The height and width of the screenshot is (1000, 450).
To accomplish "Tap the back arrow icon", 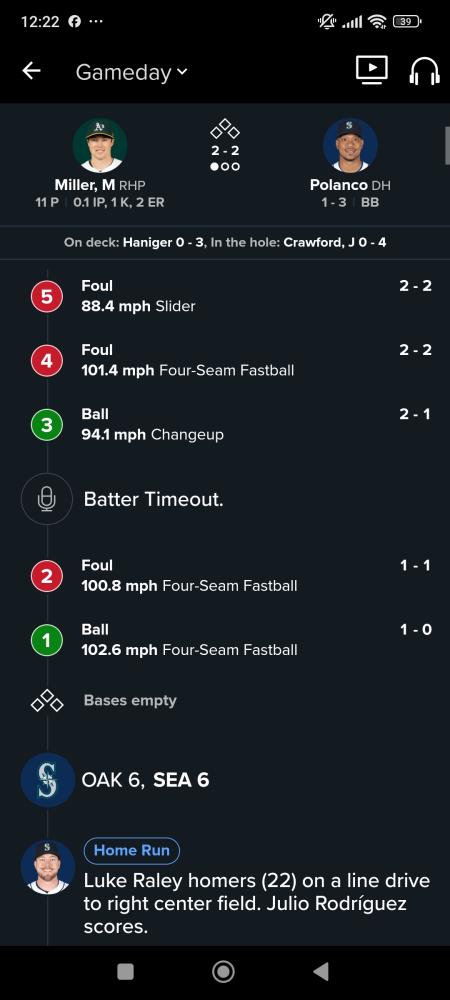I will (31, 71).
